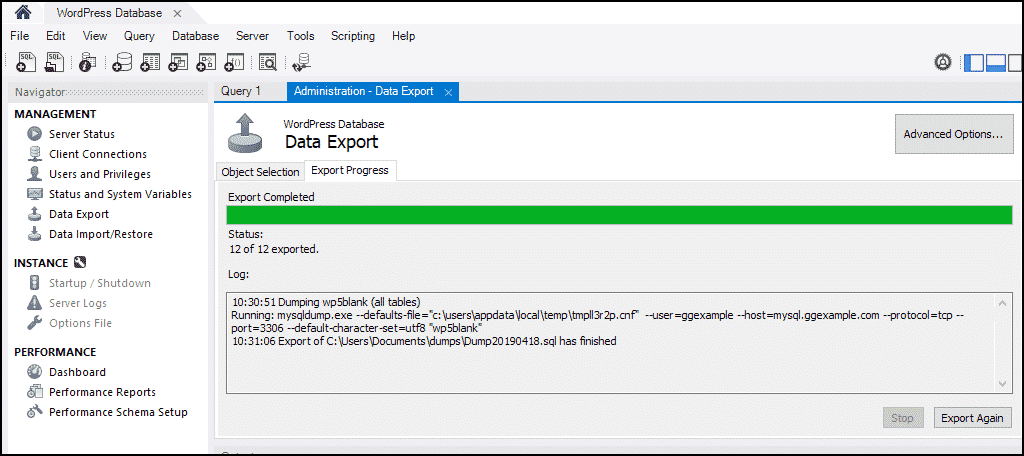The width and height of the screenshot is (1024, 456).
Task: Click the '12 of 12 exported.' status text
Action: pos(274,249)
